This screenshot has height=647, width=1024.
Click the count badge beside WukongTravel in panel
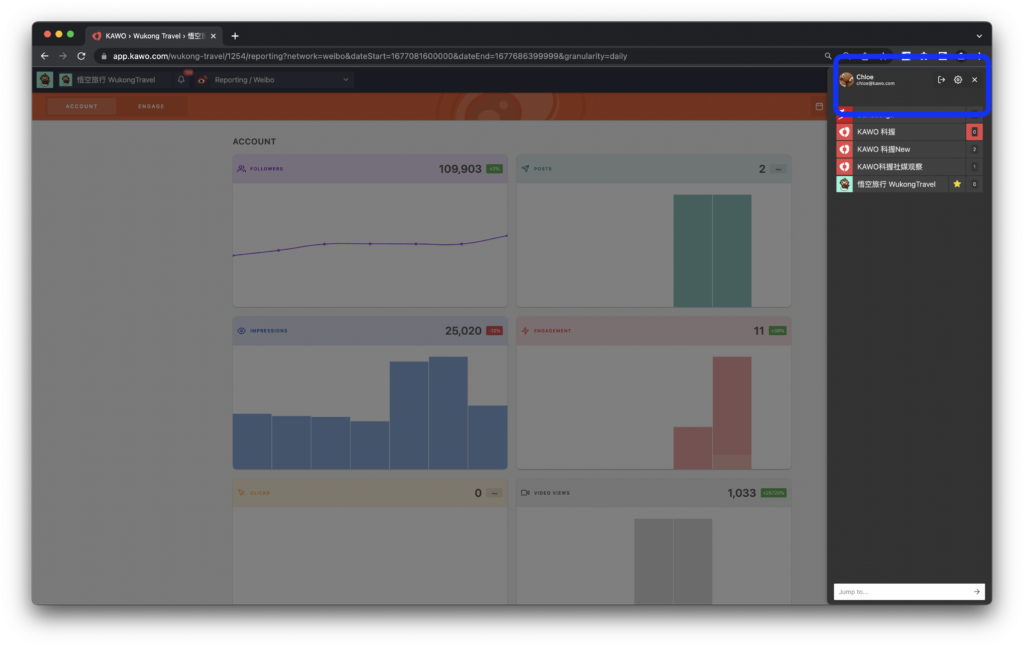974,184
